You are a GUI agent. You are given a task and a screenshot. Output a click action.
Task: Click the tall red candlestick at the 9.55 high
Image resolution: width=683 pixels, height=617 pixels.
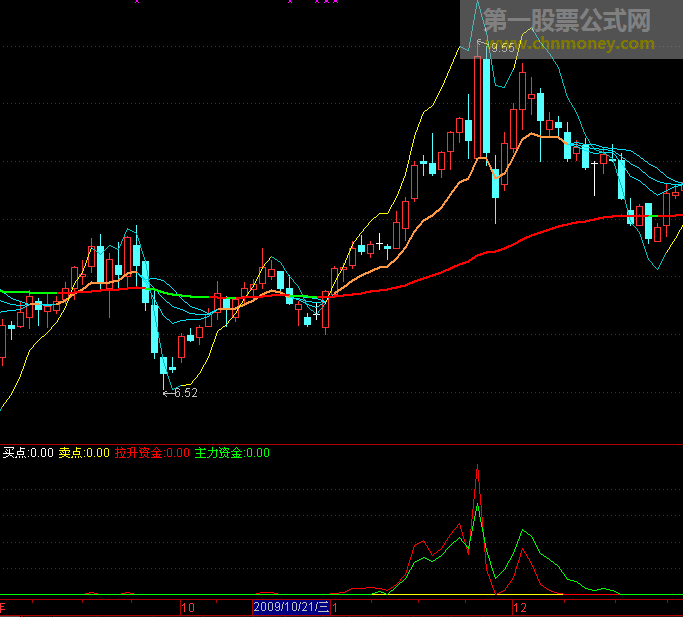coord(477,105)
